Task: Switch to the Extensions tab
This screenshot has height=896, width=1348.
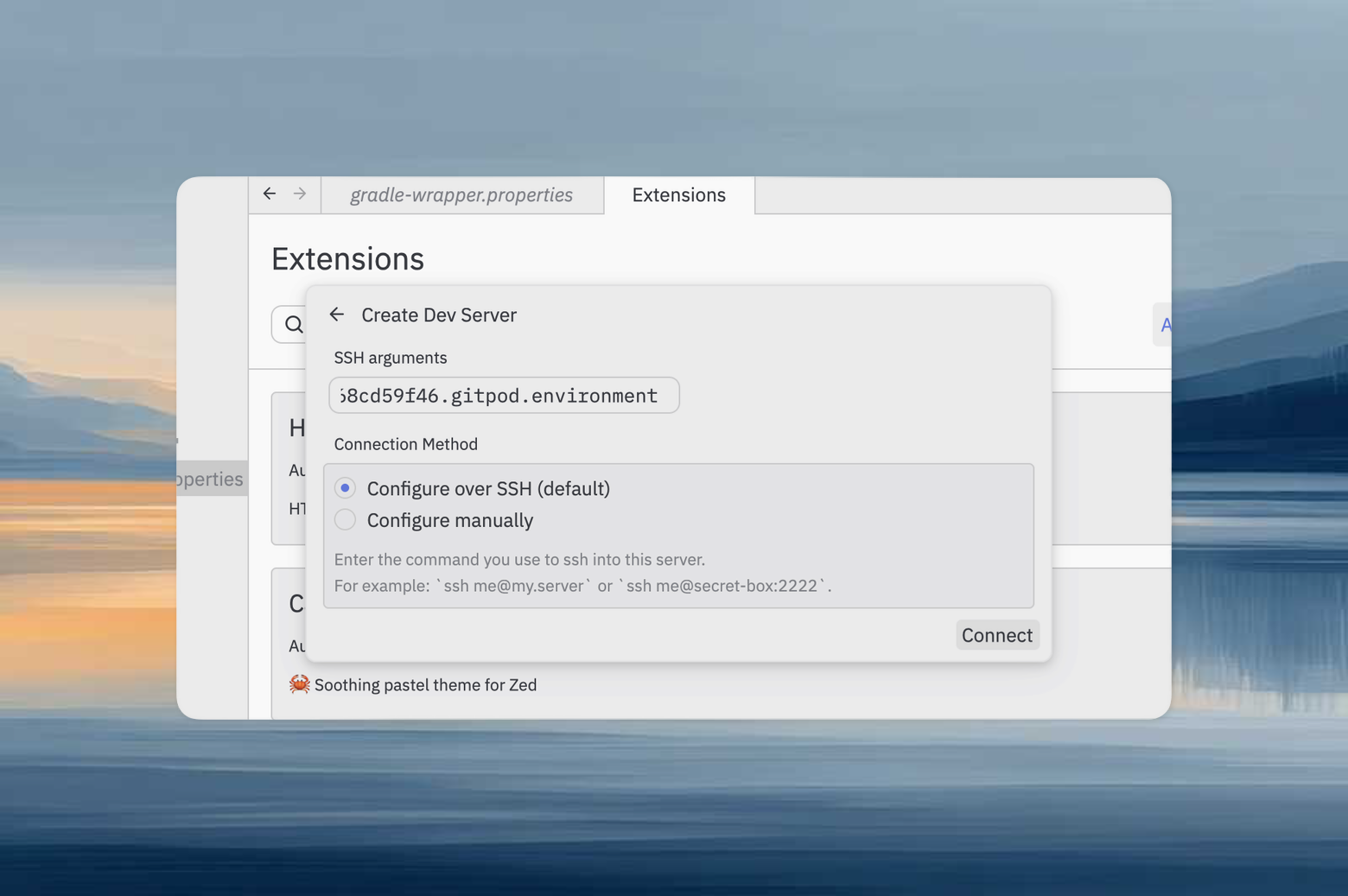Action: point(678,195)
